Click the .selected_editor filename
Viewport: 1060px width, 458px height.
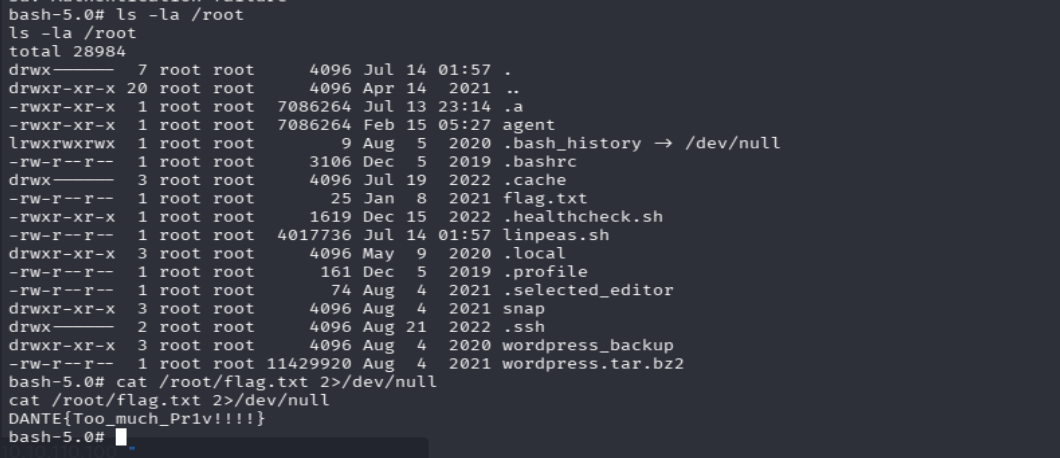(x=587, y=290)
